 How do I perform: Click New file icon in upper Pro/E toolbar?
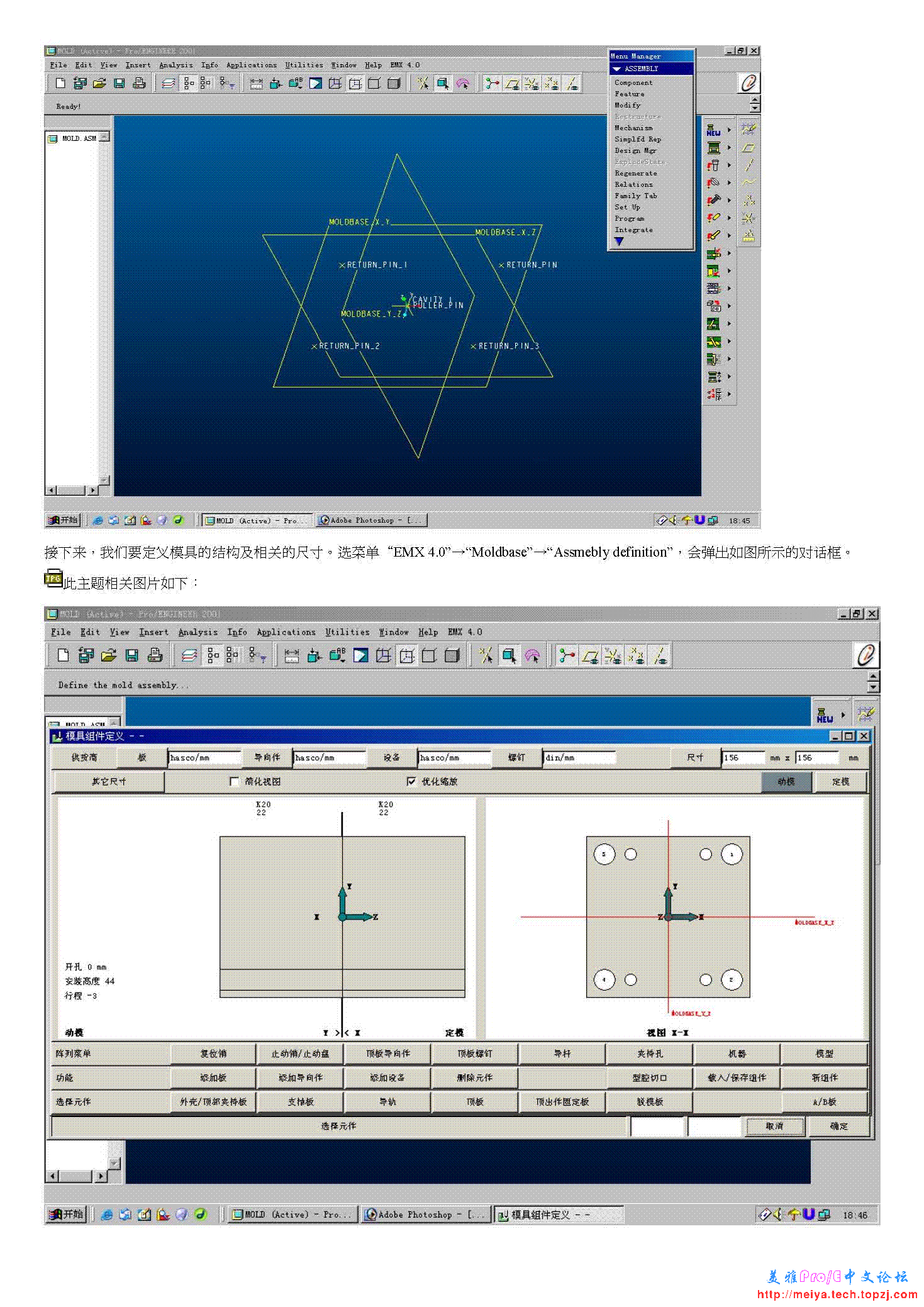60,83
